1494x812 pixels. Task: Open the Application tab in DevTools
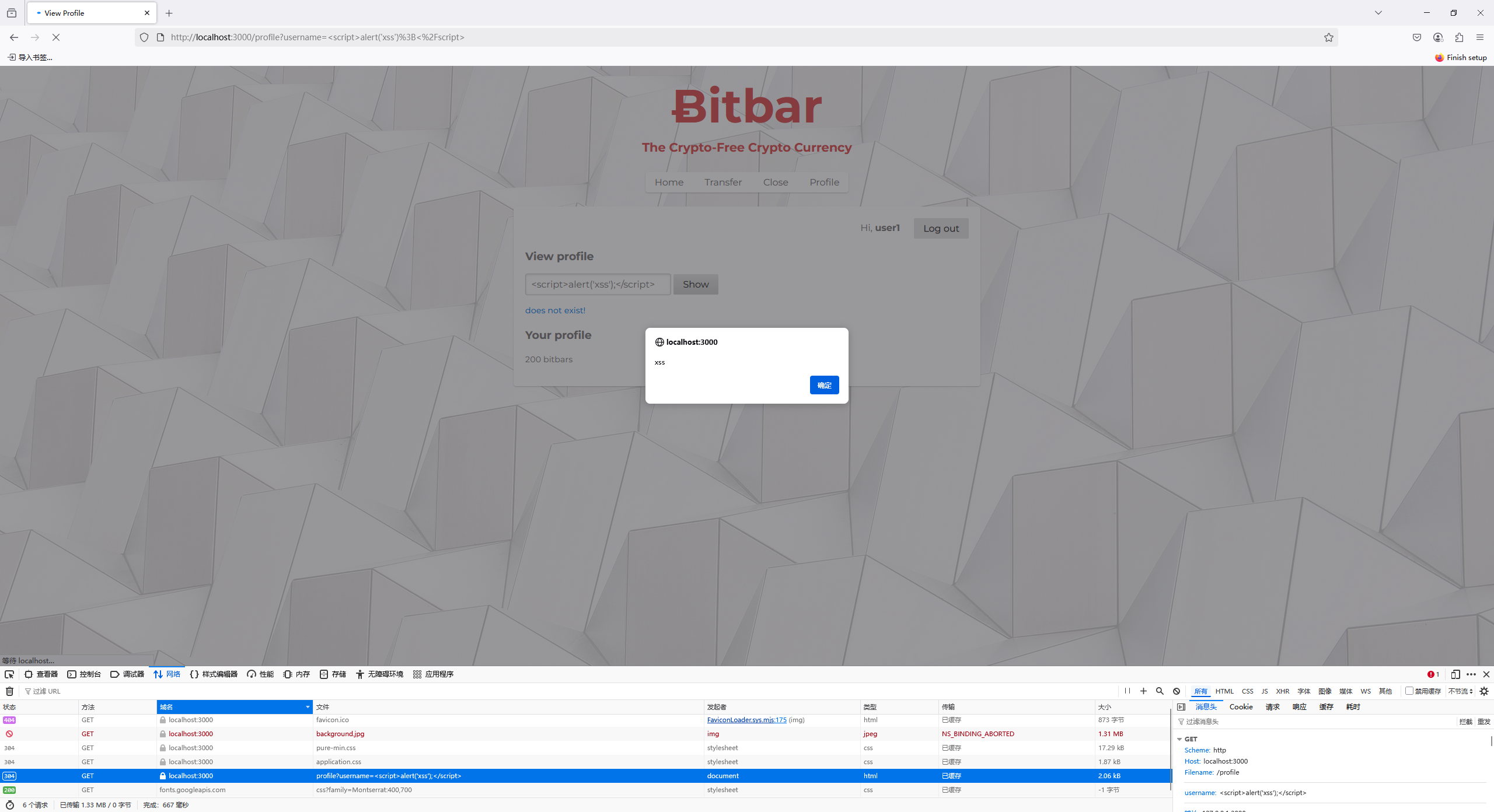tap(433, 674)
